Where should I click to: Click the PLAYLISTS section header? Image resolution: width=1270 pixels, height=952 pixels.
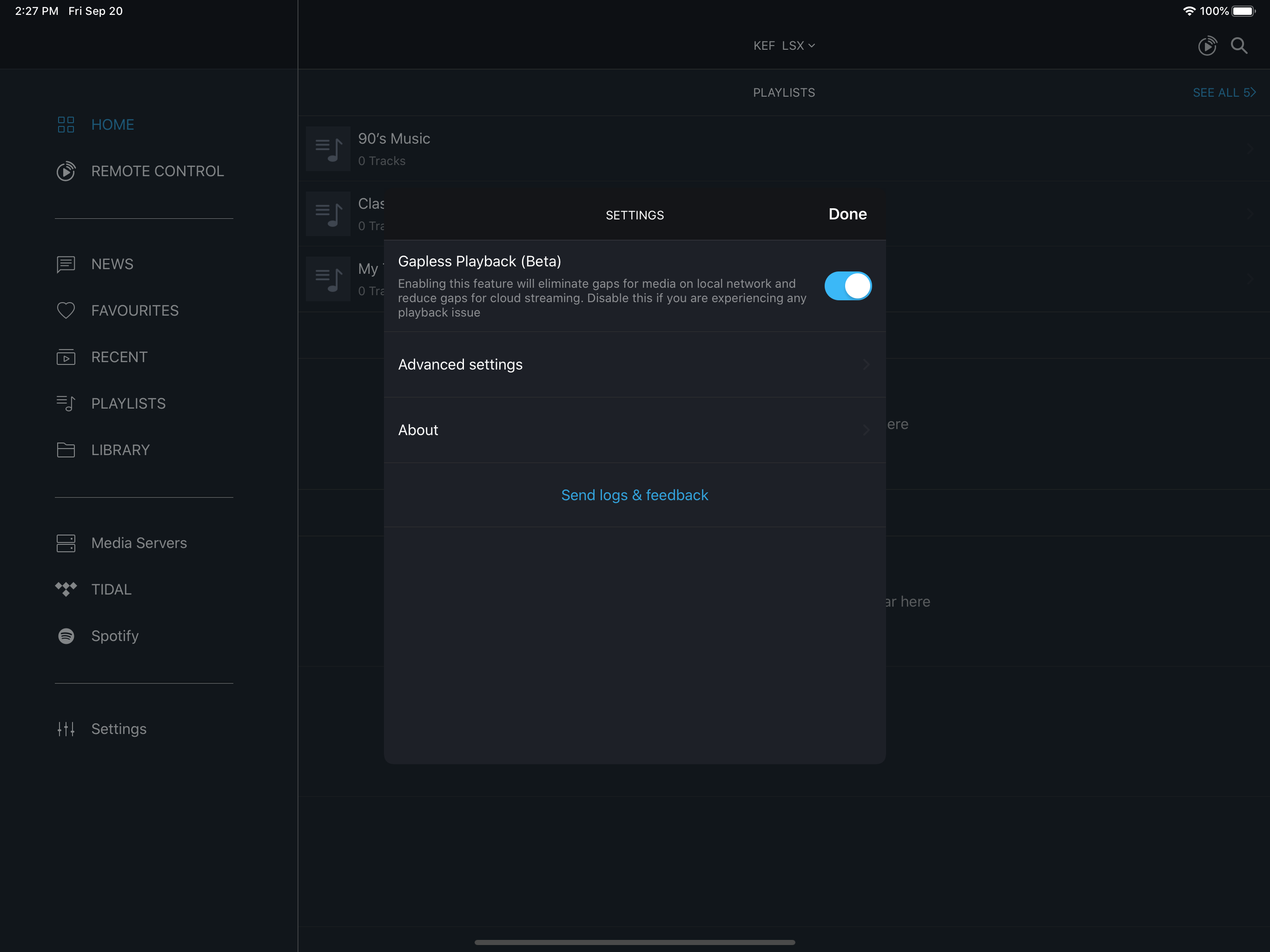(784, 93)
